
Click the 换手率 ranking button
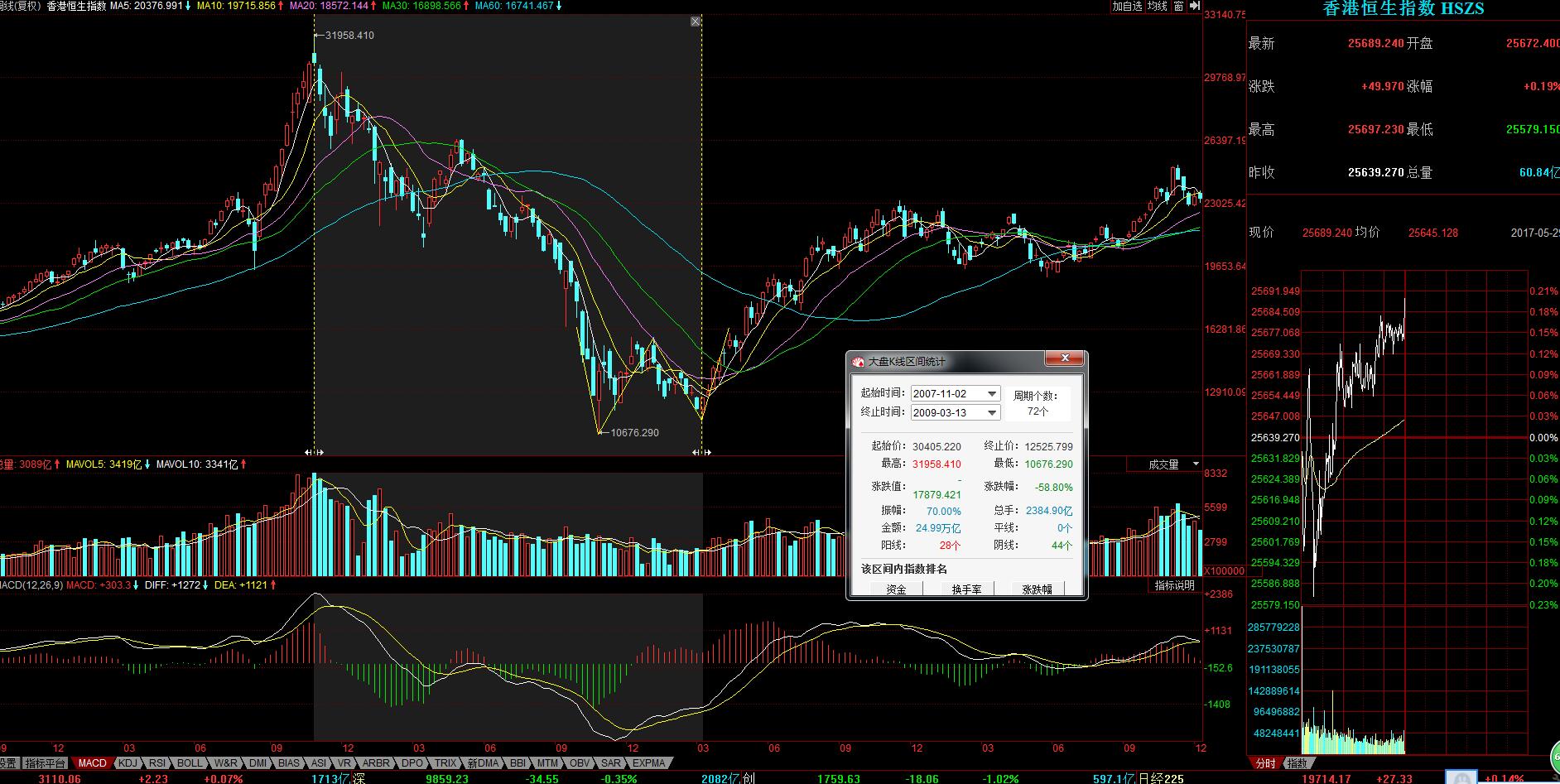click(x=966, y=589)
